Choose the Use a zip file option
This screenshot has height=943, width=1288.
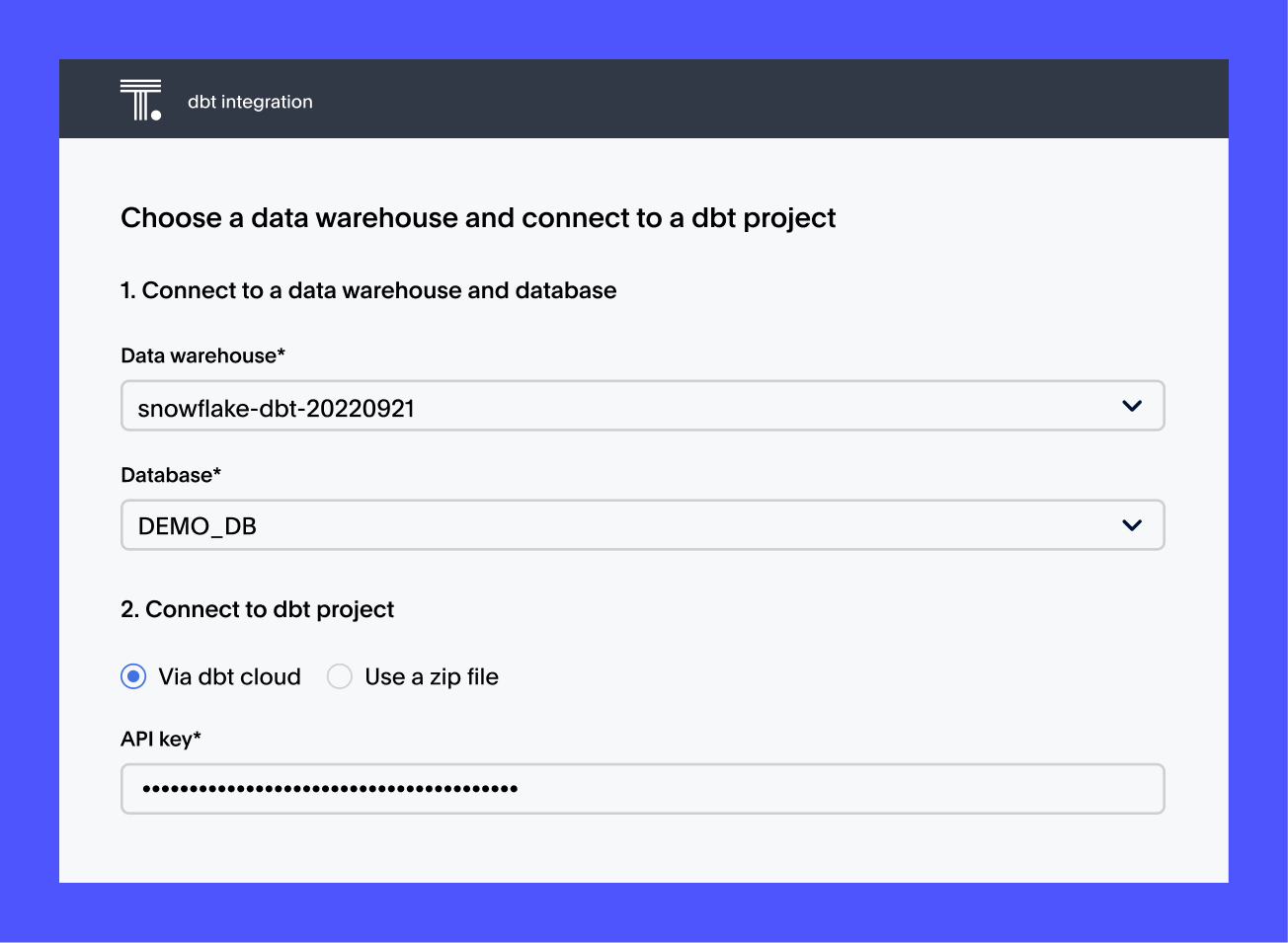pyautogui.click(x=339, y=676)
